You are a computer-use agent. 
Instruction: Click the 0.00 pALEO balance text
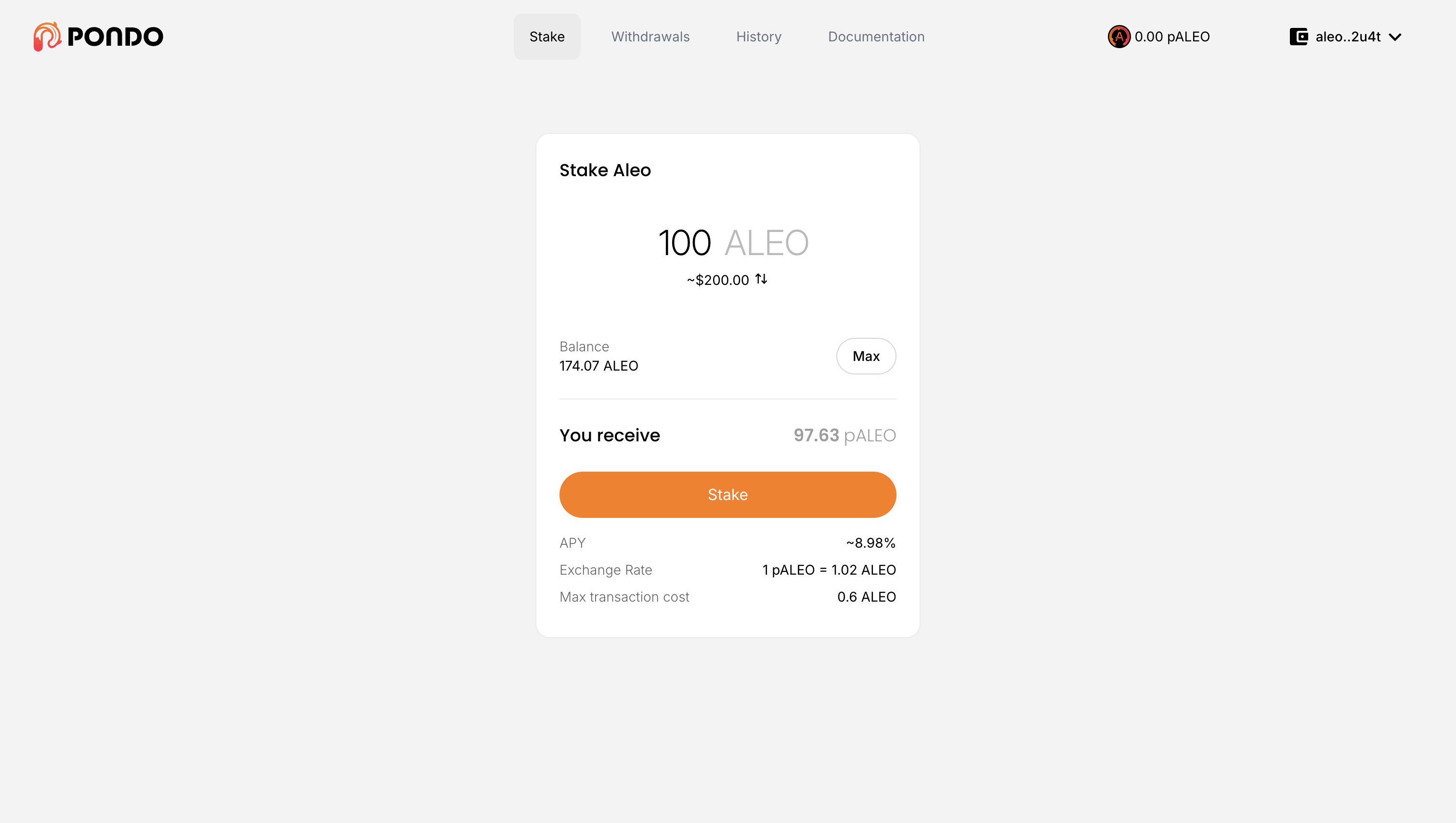tap(1171, 37)
